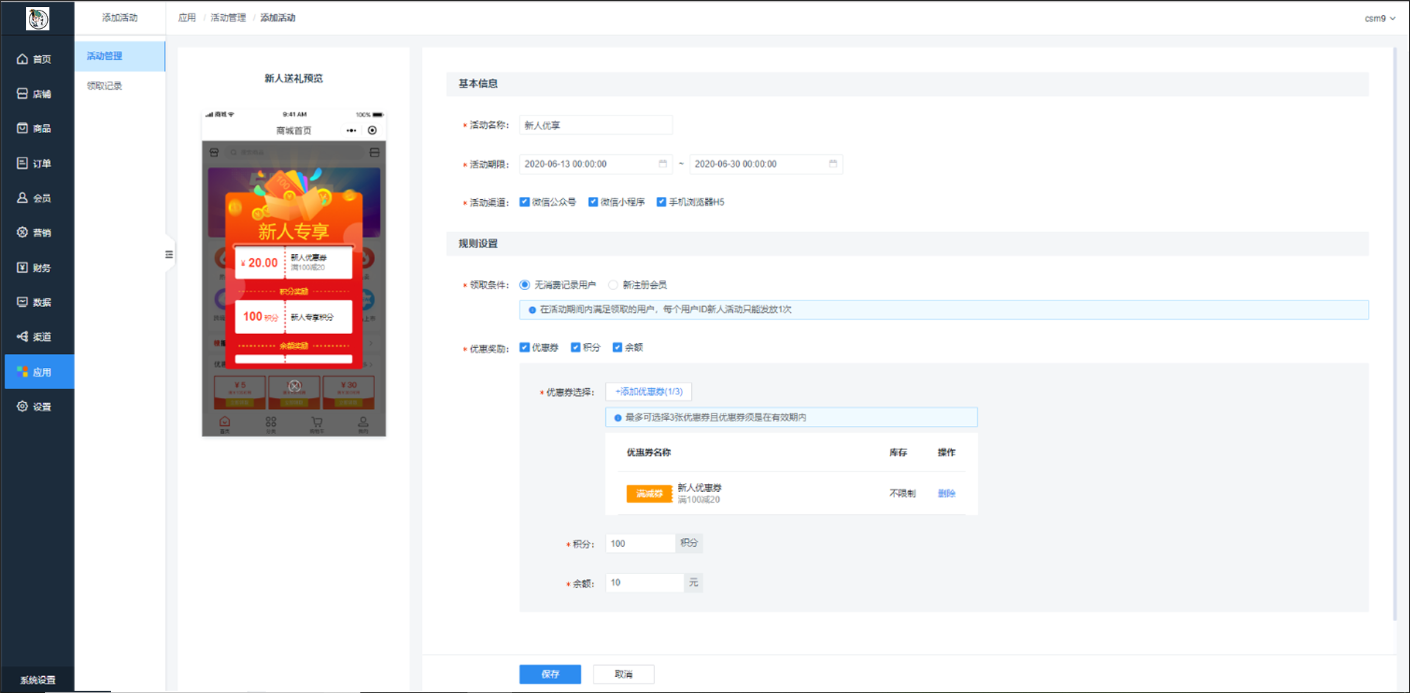Click the 添加活动 header title

click(120, 18)
